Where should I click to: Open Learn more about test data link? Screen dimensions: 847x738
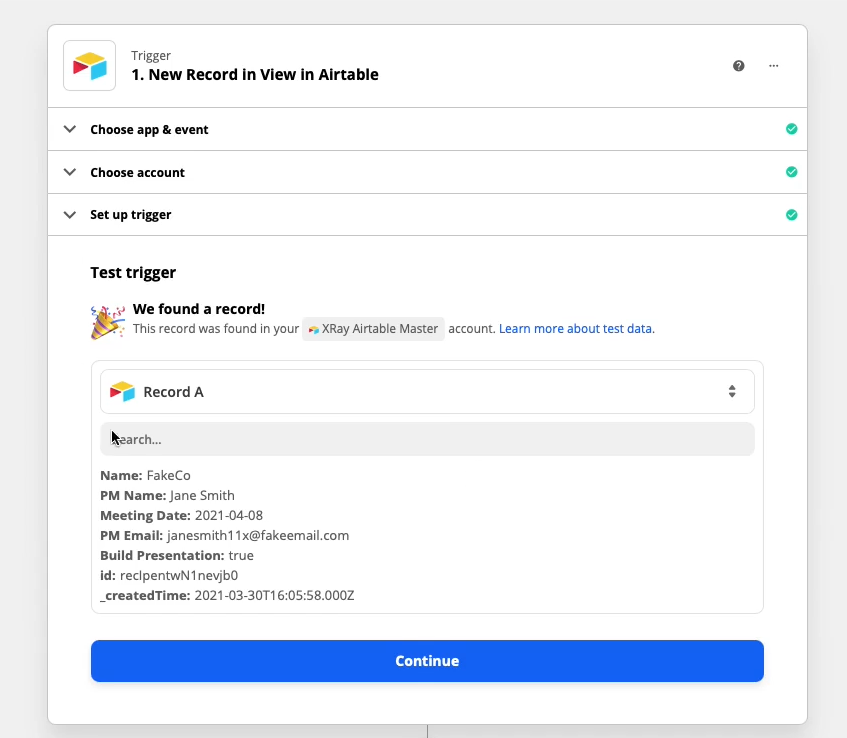pos(576,328)
